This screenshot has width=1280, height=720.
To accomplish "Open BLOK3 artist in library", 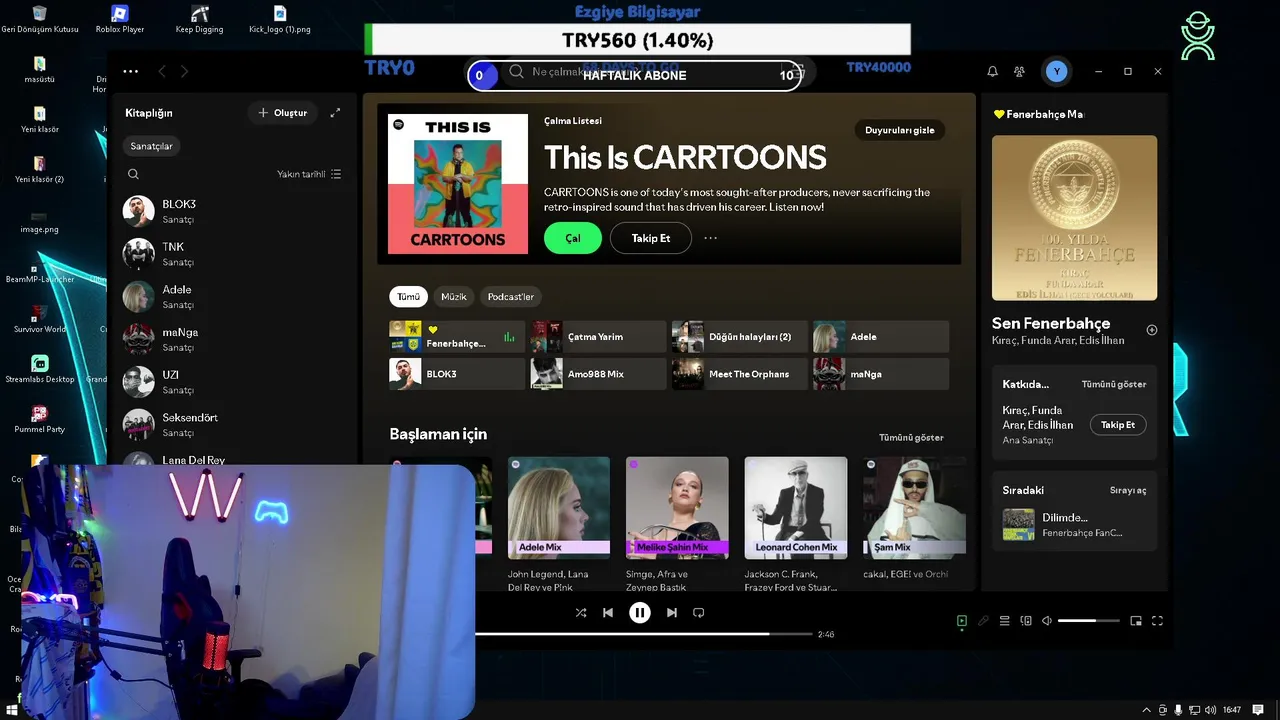I will (232, 211).
